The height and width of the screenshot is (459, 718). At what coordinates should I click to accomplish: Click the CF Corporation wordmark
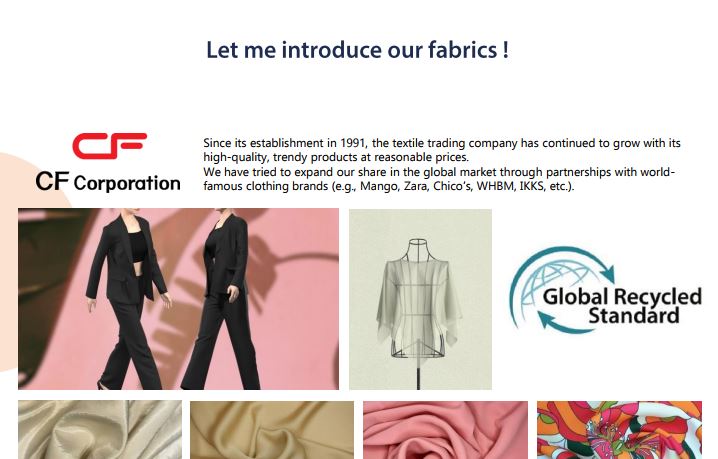[108, 181]
